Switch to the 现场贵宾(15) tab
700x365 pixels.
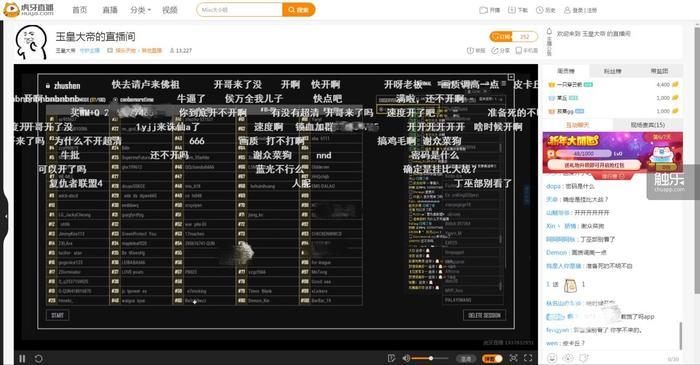point(648,125)
